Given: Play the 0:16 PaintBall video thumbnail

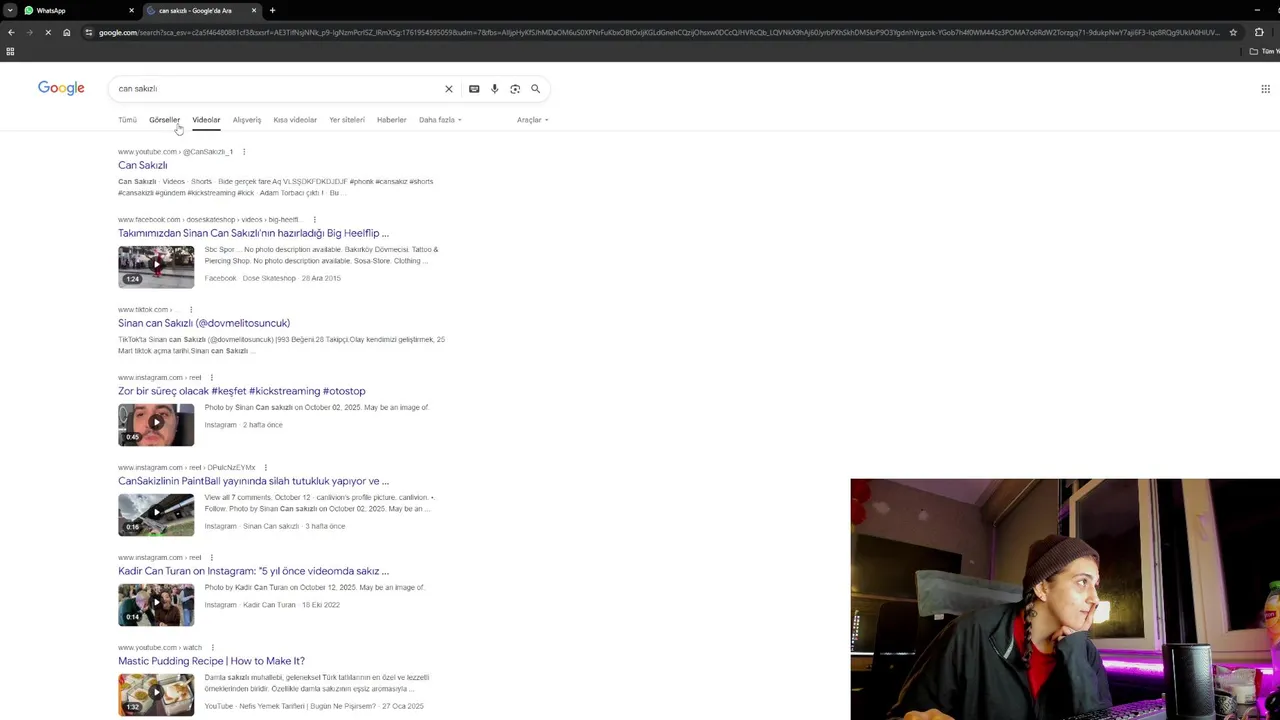Looking at the screenshot, I should coord(156,514).
